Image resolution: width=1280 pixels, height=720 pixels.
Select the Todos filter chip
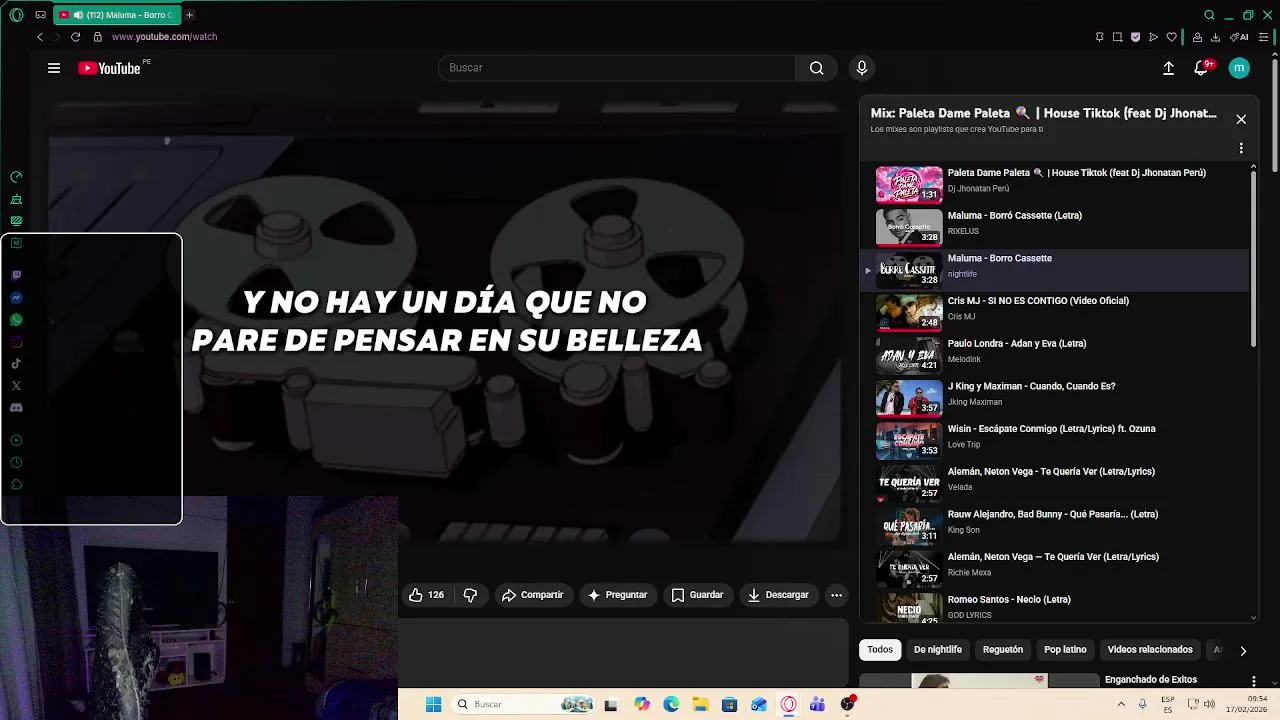pos(880,650)
